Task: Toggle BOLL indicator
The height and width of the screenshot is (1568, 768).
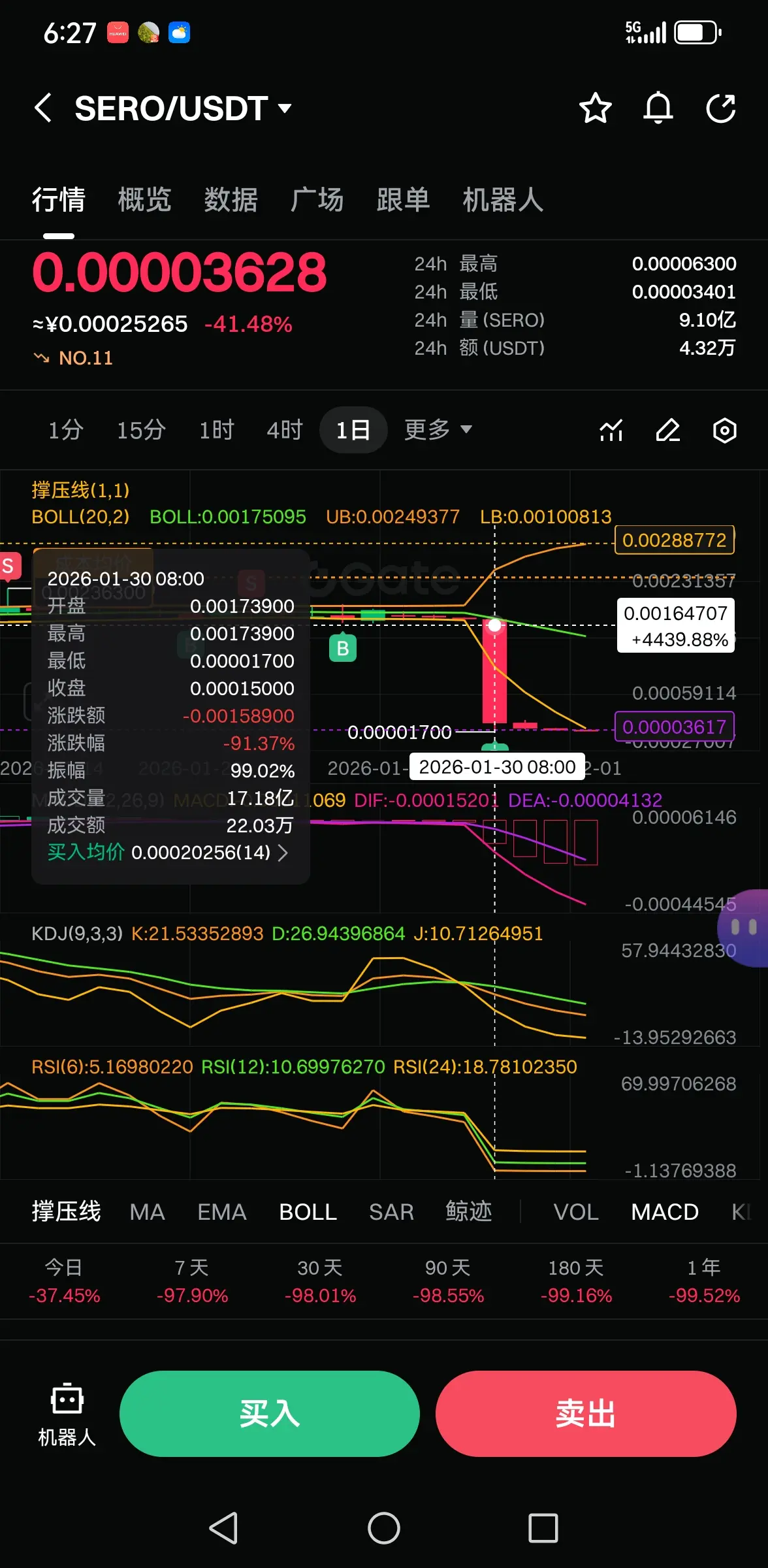Action: pos(308,1212)
